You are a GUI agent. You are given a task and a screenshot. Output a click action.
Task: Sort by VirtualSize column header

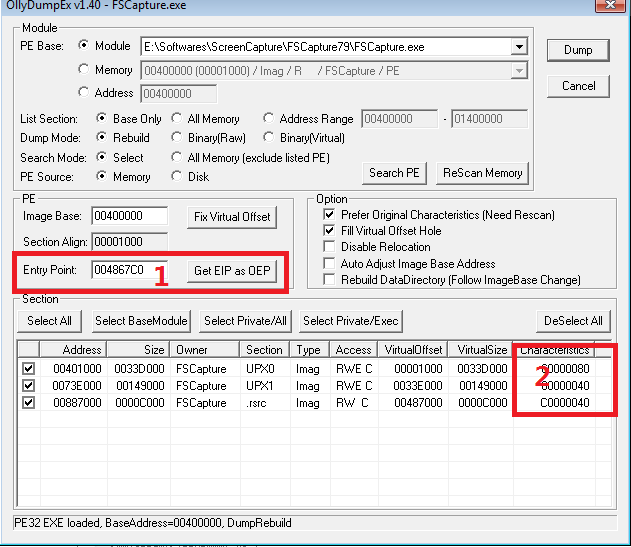480,349
